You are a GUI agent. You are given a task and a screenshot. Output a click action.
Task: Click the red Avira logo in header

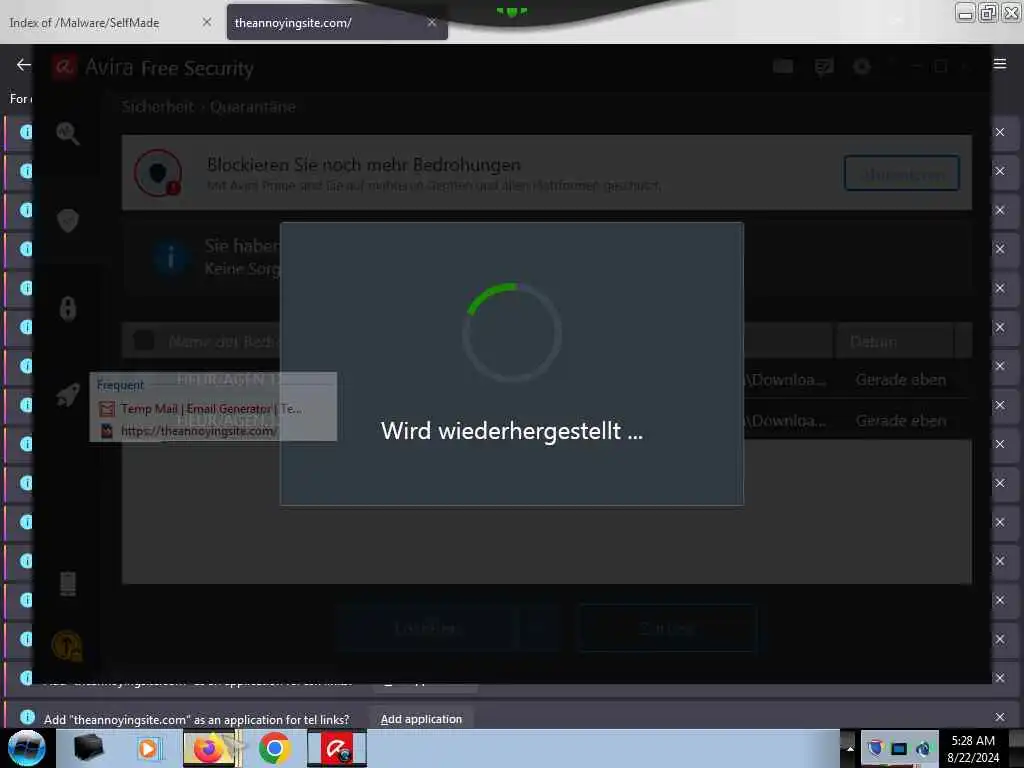[65, 67]
